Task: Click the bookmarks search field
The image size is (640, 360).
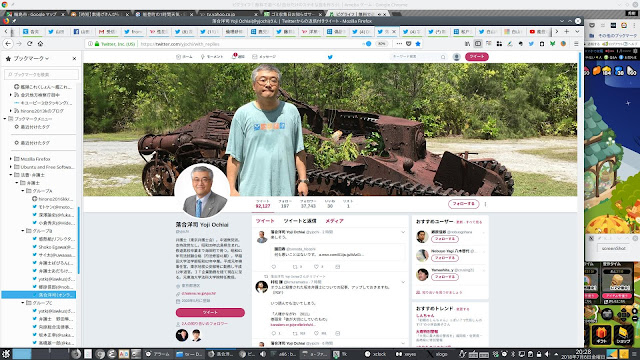Action: click(x=42, y=74)
